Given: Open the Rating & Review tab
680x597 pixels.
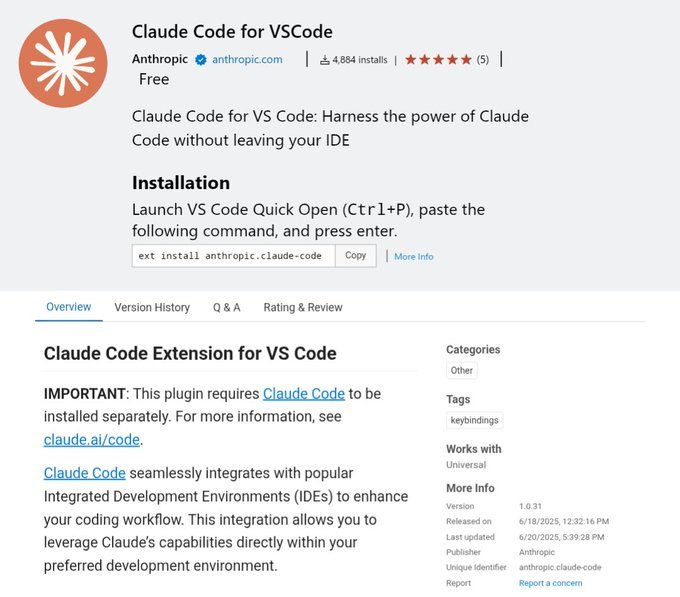Looking at the screenshot, I should click(303, 307).
